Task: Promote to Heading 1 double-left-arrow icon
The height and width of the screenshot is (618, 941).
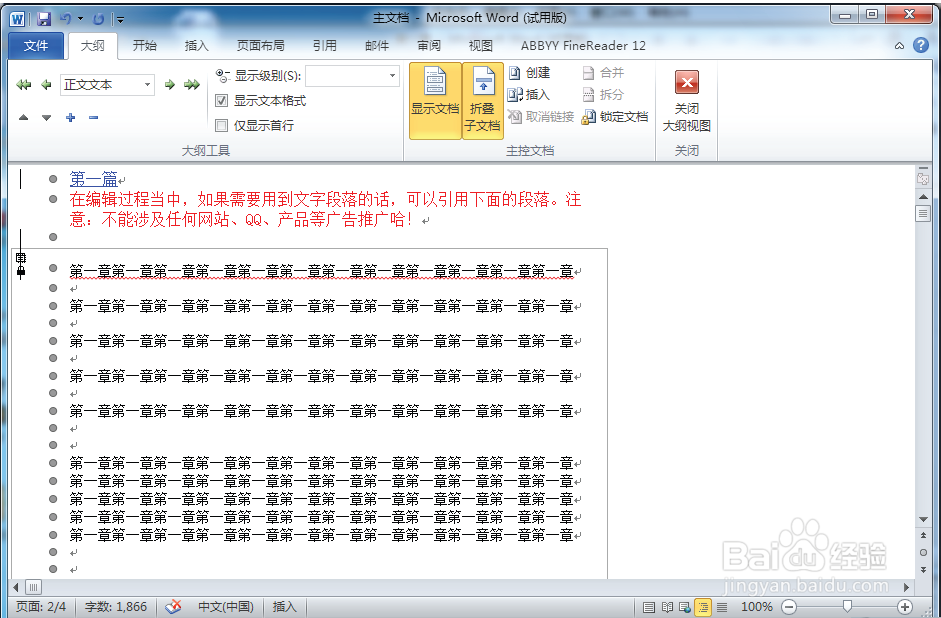Action: pyautogui.click(x=24, y=85)
